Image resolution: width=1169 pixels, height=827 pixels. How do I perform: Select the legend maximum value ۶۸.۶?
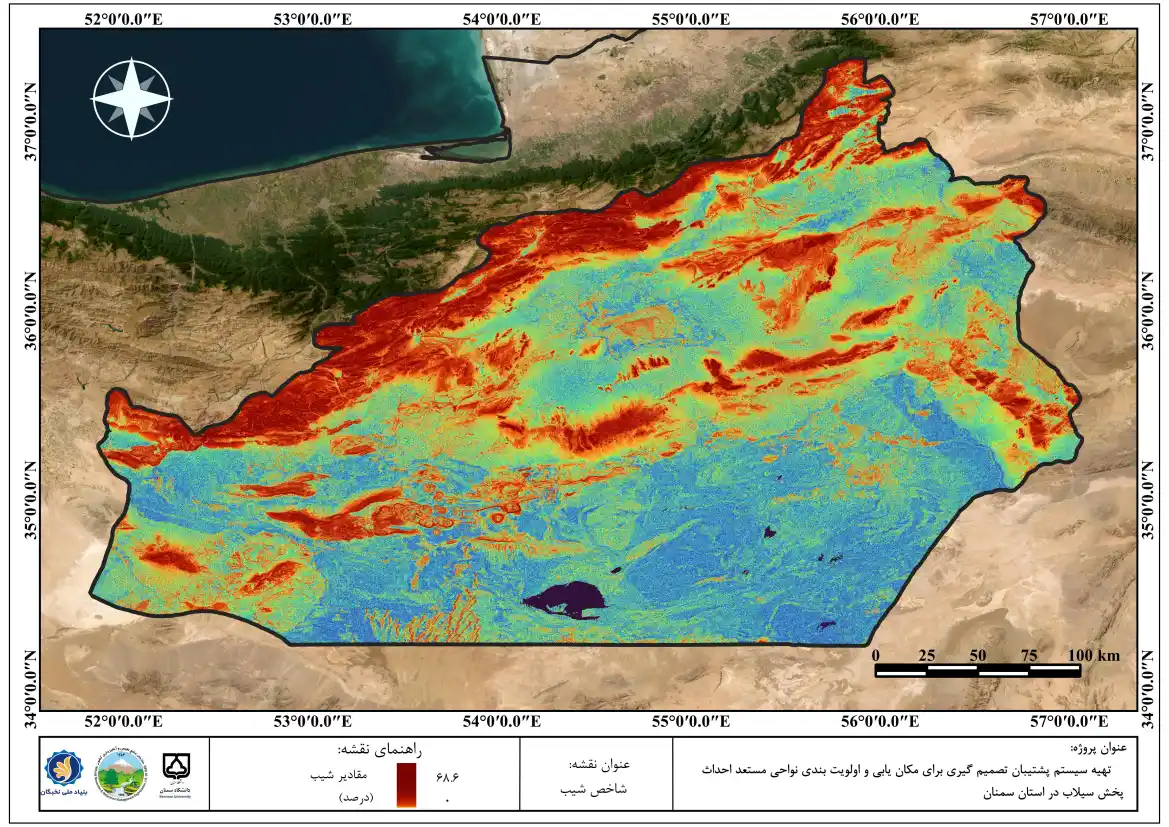click(x=447, y=777)
